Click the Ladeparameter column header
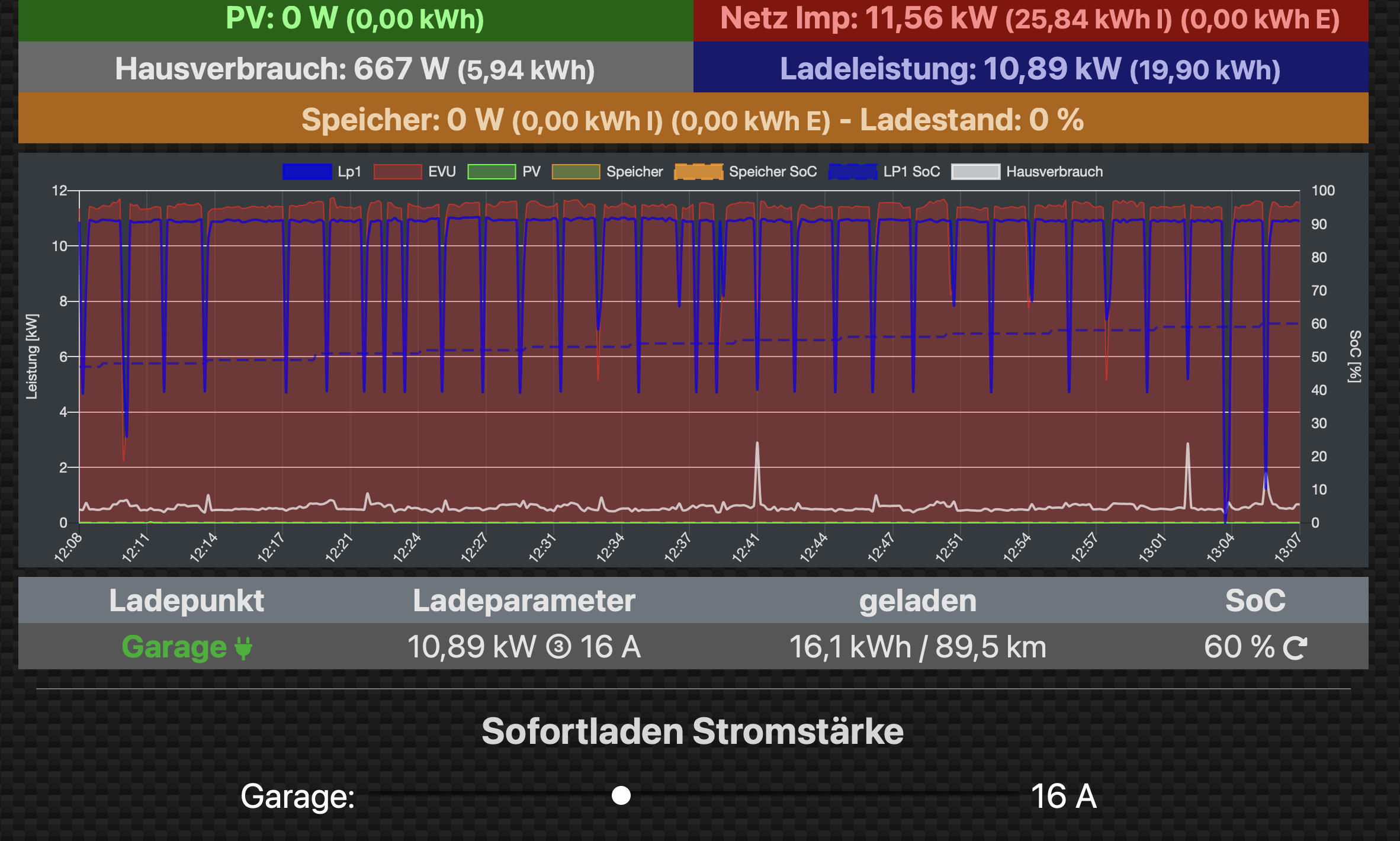Screen dimensions: 1400x841 524,601
